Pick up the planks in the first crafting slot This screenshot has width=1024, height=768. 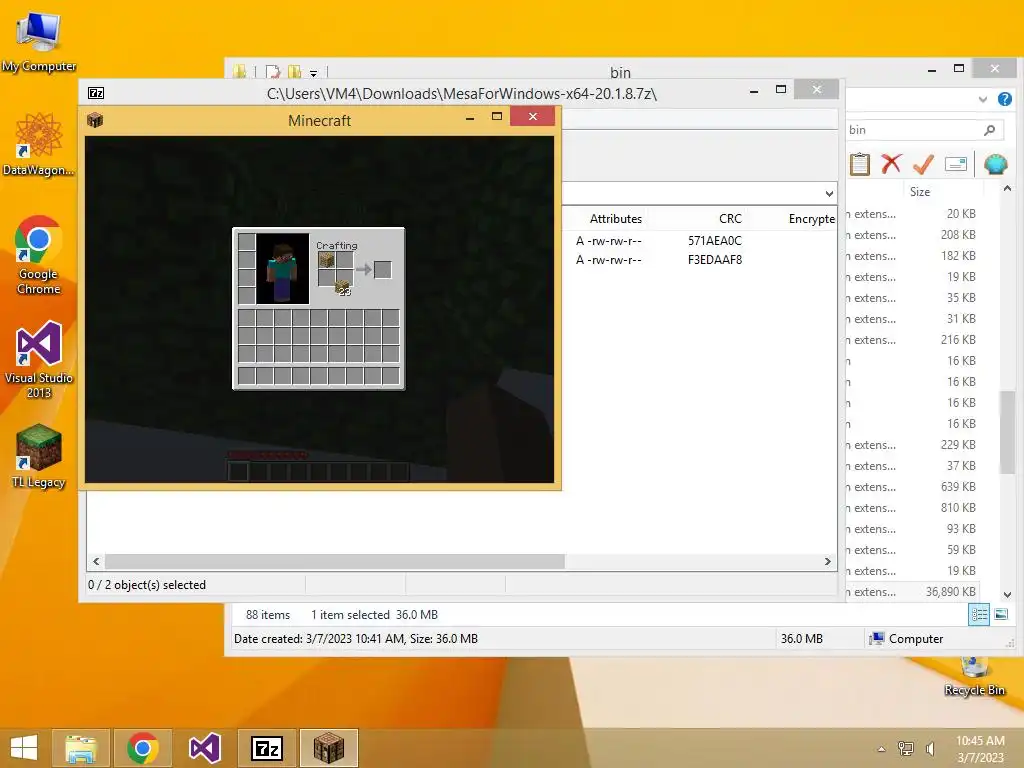tap(327, 260)
